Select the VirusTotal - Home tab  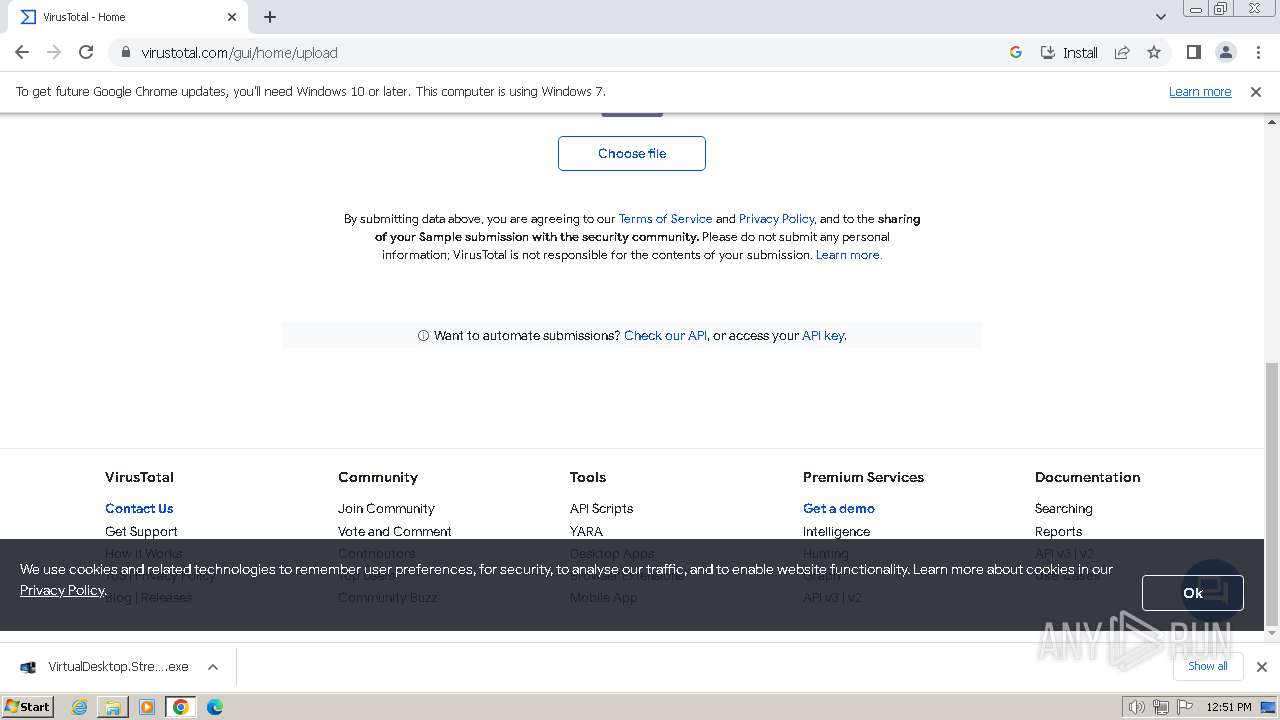(128, 17)
